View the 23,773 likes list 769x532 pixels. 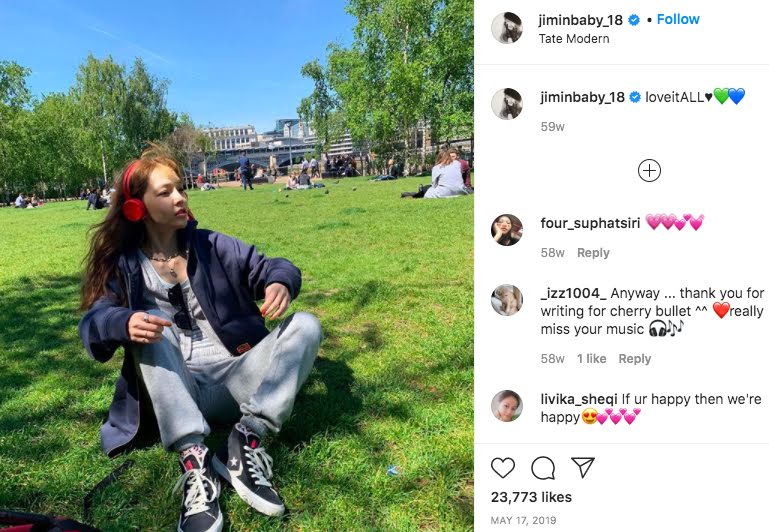tap(531, 497)
